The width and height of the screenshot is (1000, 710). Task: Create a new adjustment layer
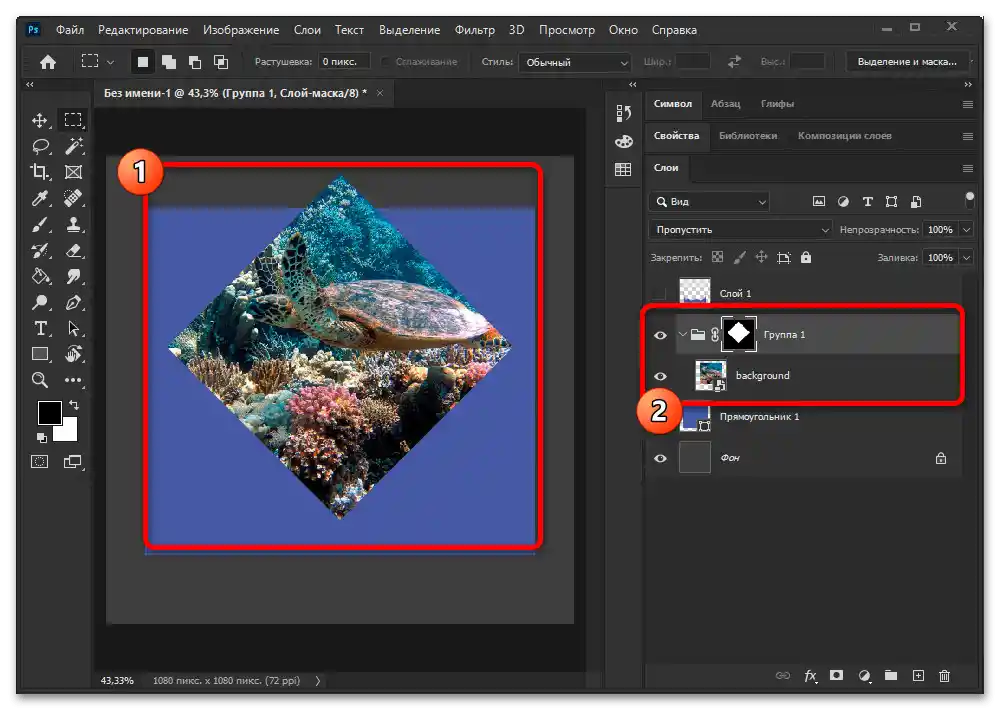(864, 676)
